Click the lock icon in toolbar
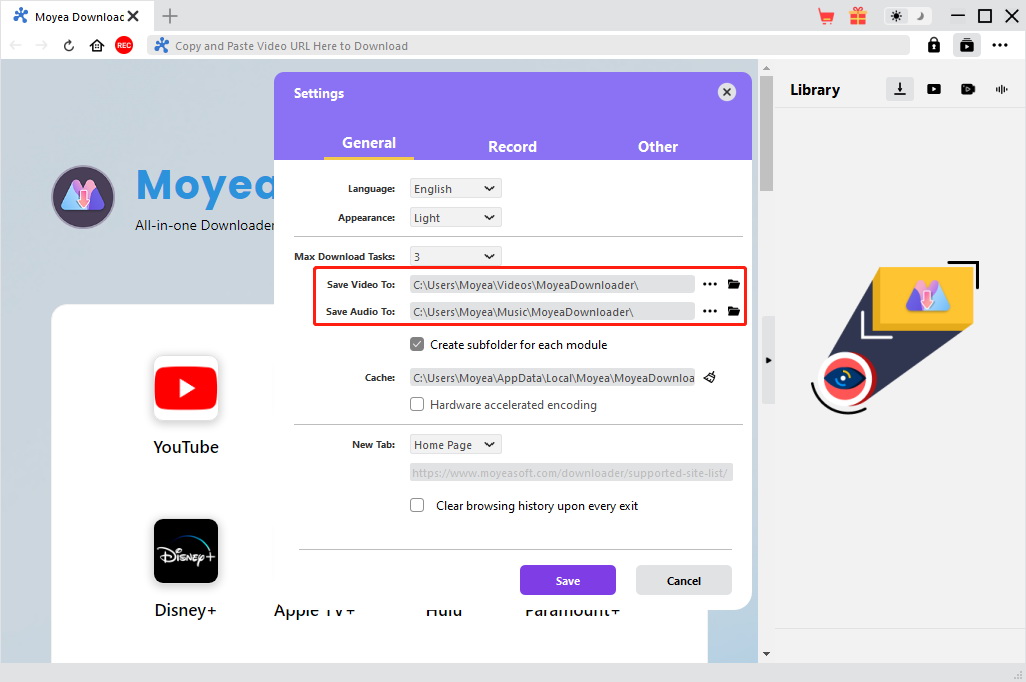 pyautogui.click(x=934, y=45)
